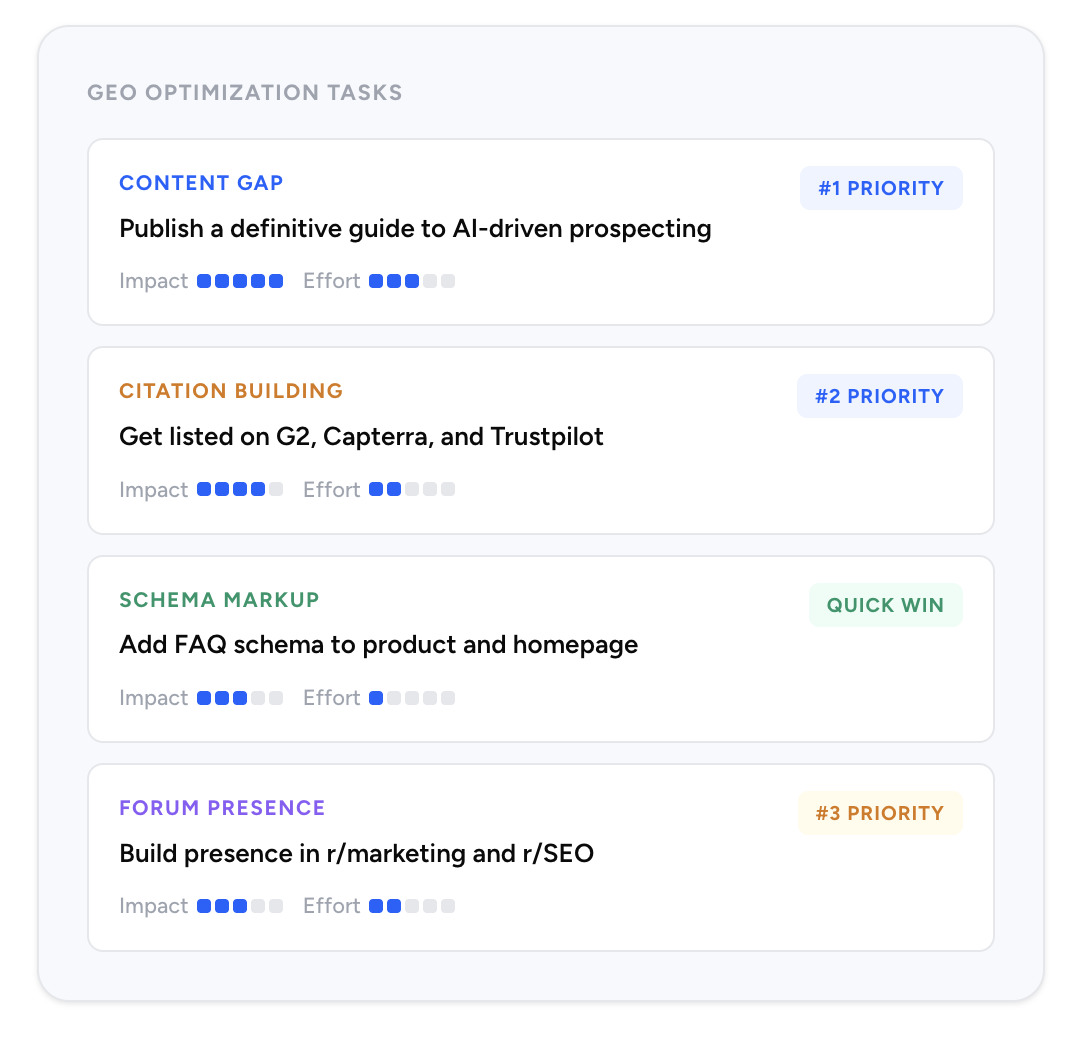Open the CONTENT GAP category label
The height and width of the screenshot is (1038, 1072).
tap(201, 183)
